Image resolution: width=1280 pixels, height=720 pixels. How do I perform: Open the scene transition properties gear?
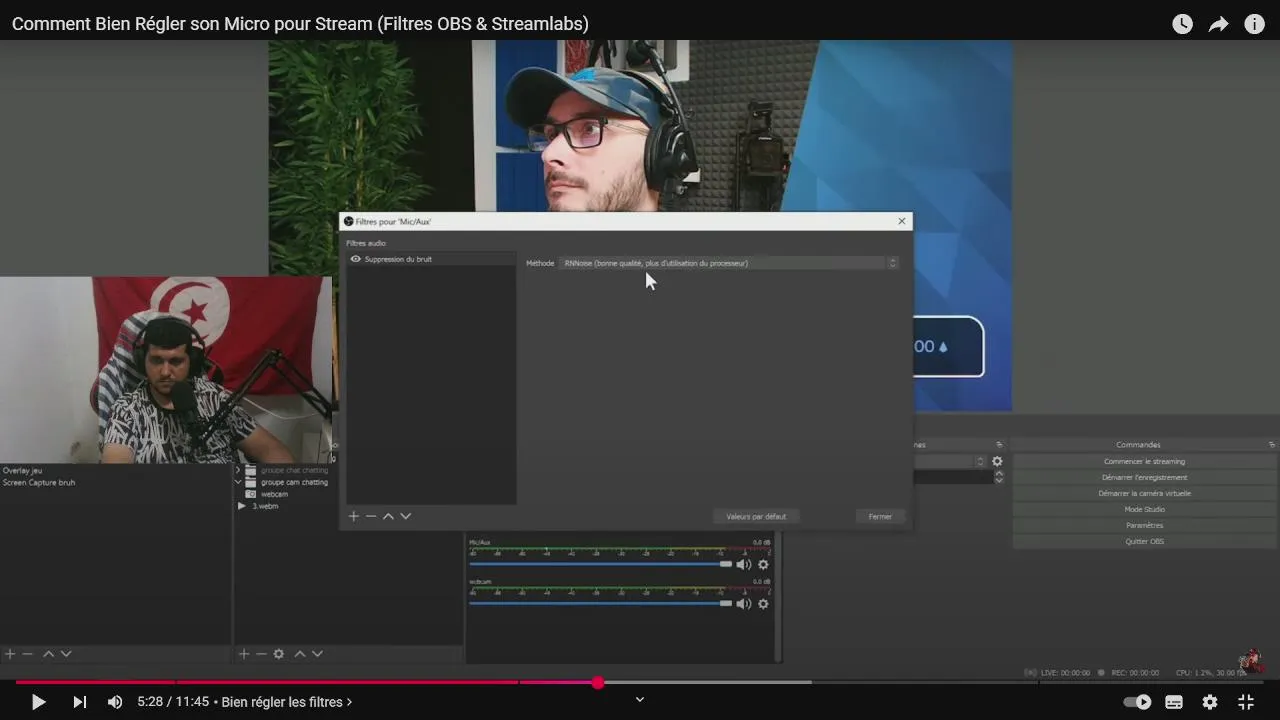click(x=997, y=461)
